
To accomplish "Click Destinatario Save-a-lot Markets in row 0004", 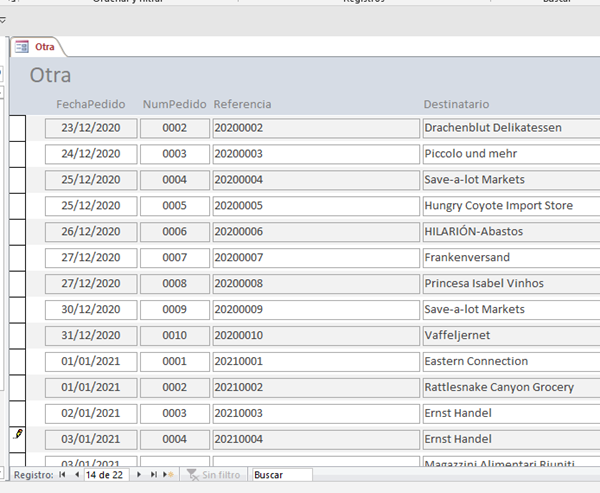I will [x=511, y=180].
